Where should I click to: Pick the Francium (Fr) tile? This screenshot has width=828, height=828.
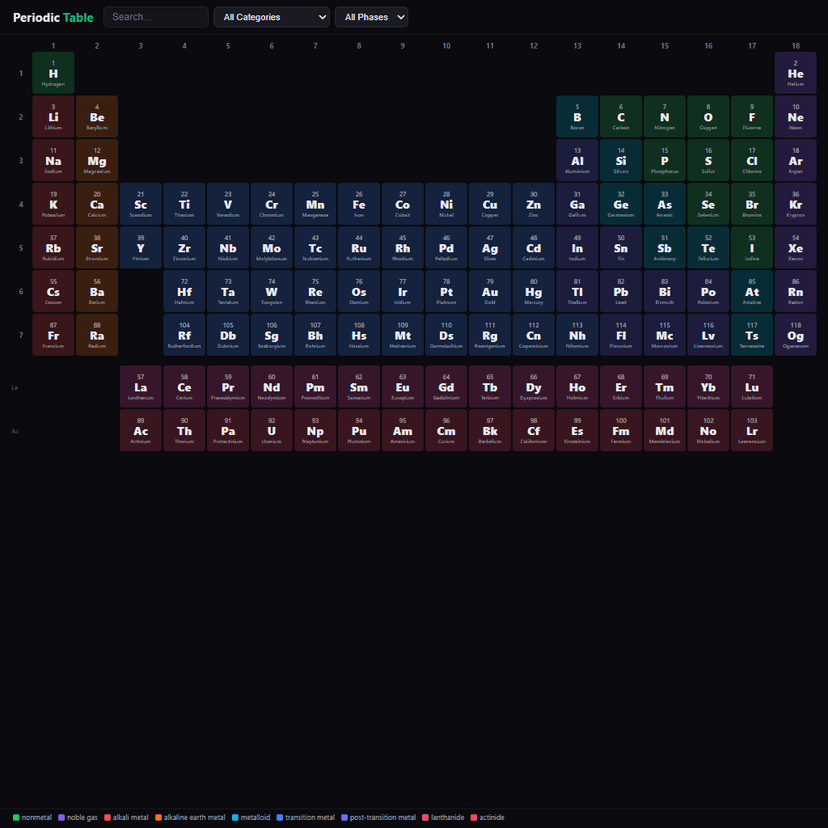coord(53,335)
